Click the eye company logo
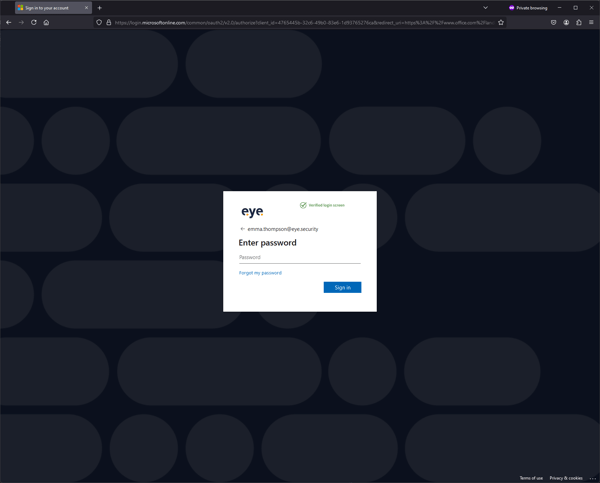Screen dimensions: 600x483 (x=252, y=211)
